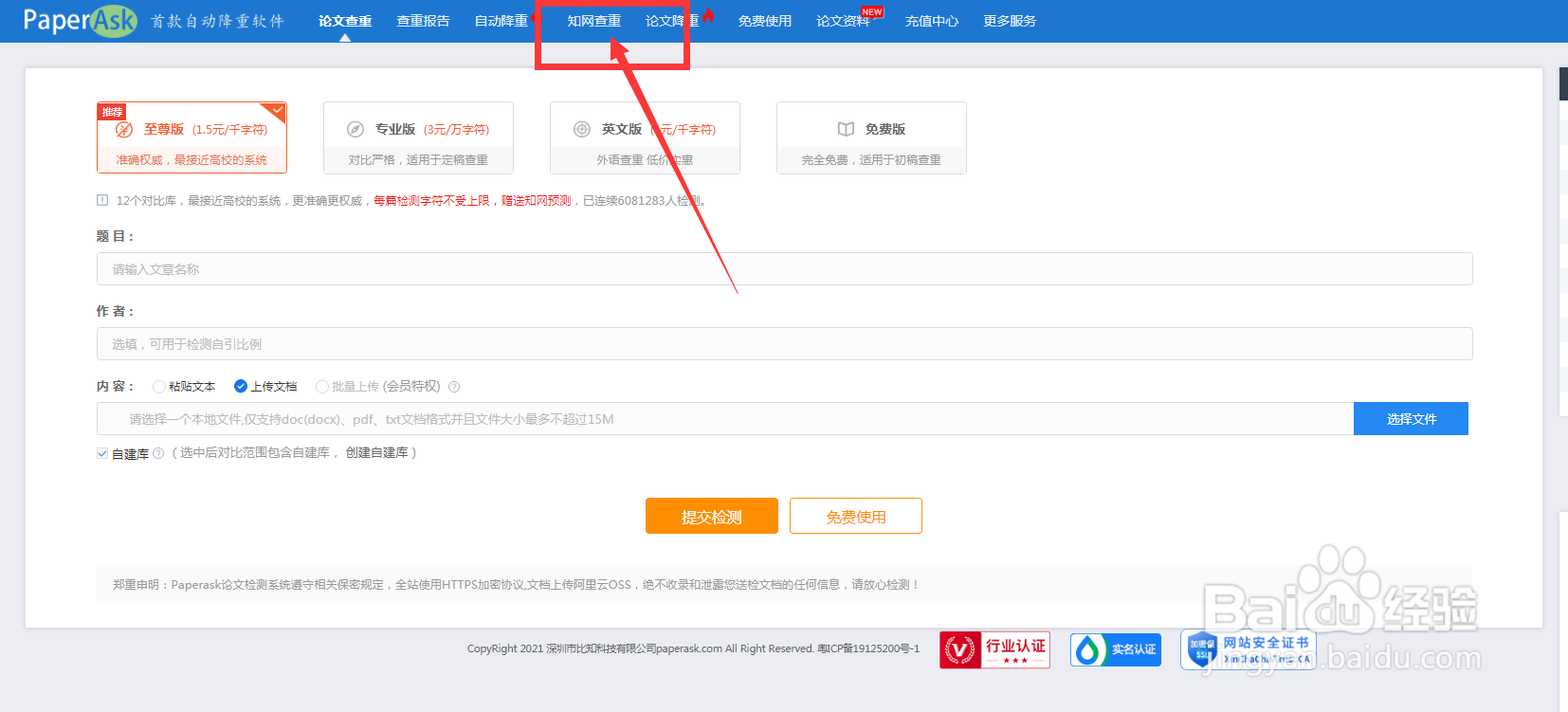
Task: Open the 免费使用 nav item
Action: click(765, 21)
